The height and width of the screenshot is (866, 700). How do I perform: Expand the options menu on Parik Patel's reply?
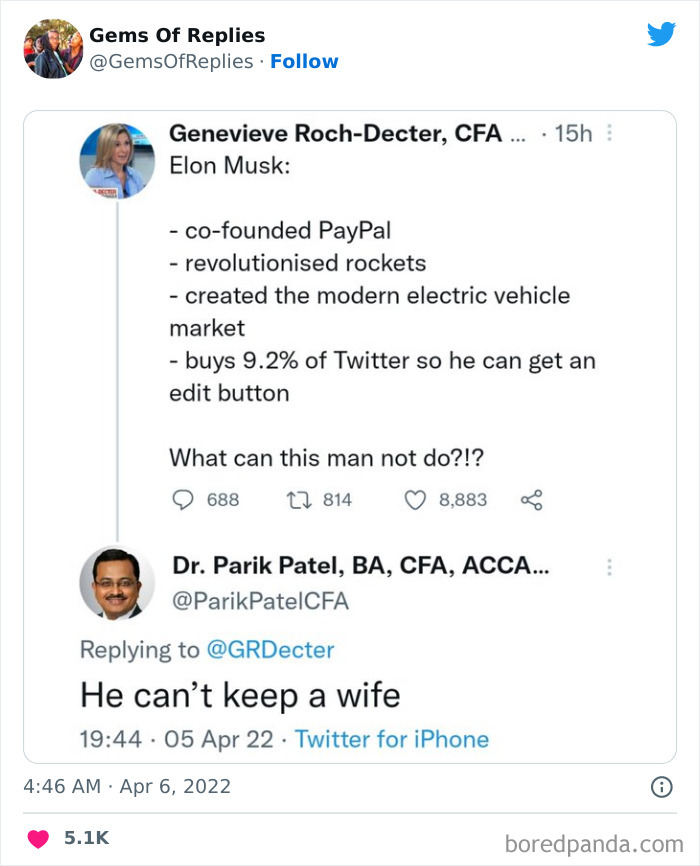609,567
